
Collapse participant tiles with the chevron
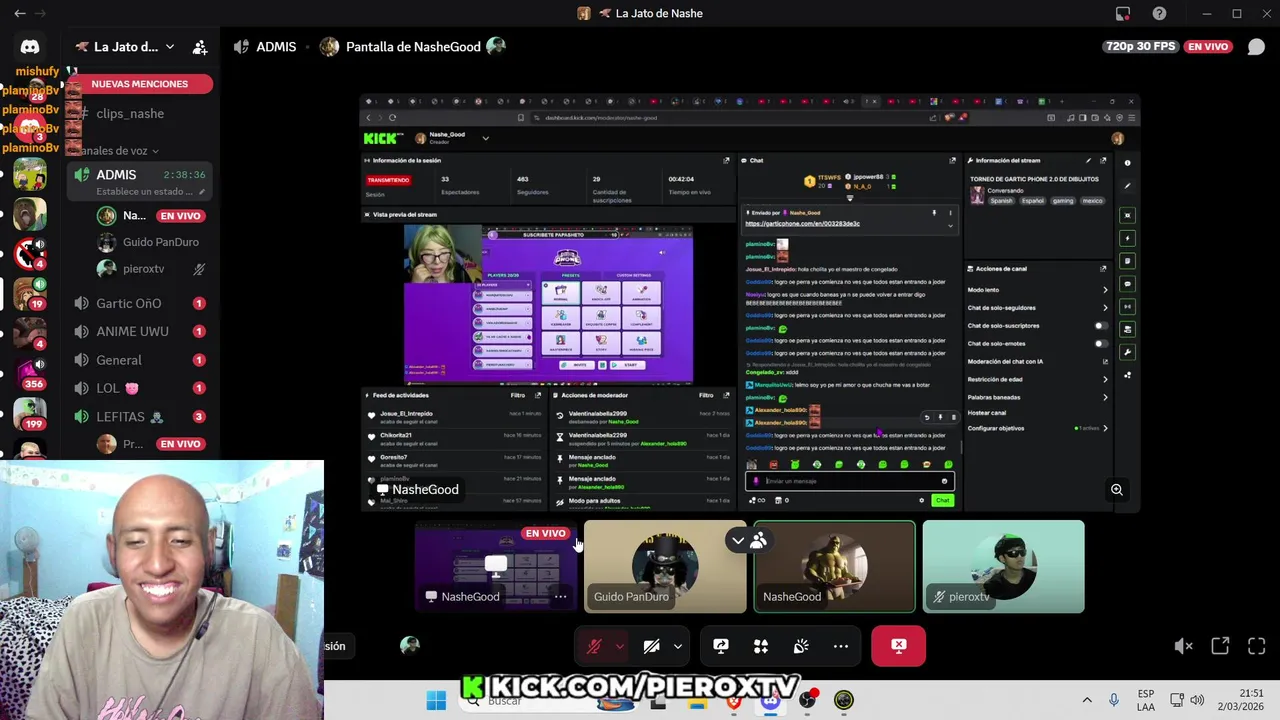pos(738,541)
